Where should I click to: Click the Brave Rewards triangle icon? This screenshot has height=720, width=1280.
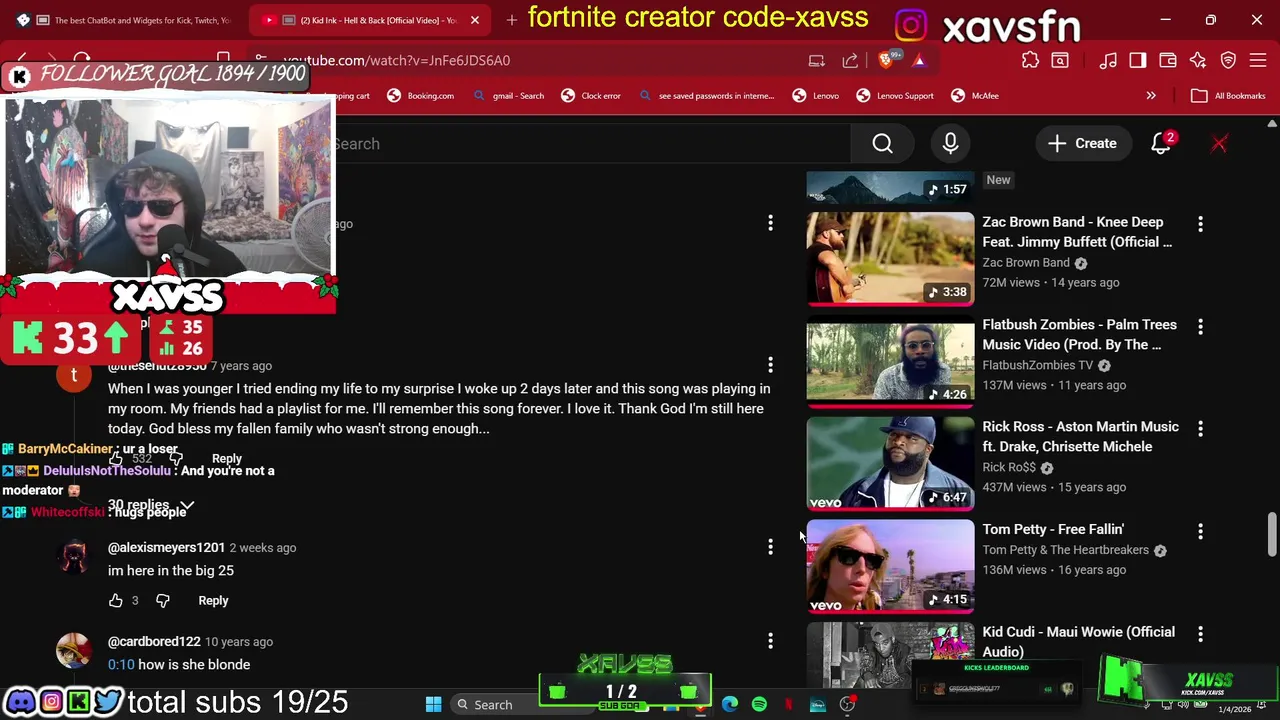(x=919, y=61)
